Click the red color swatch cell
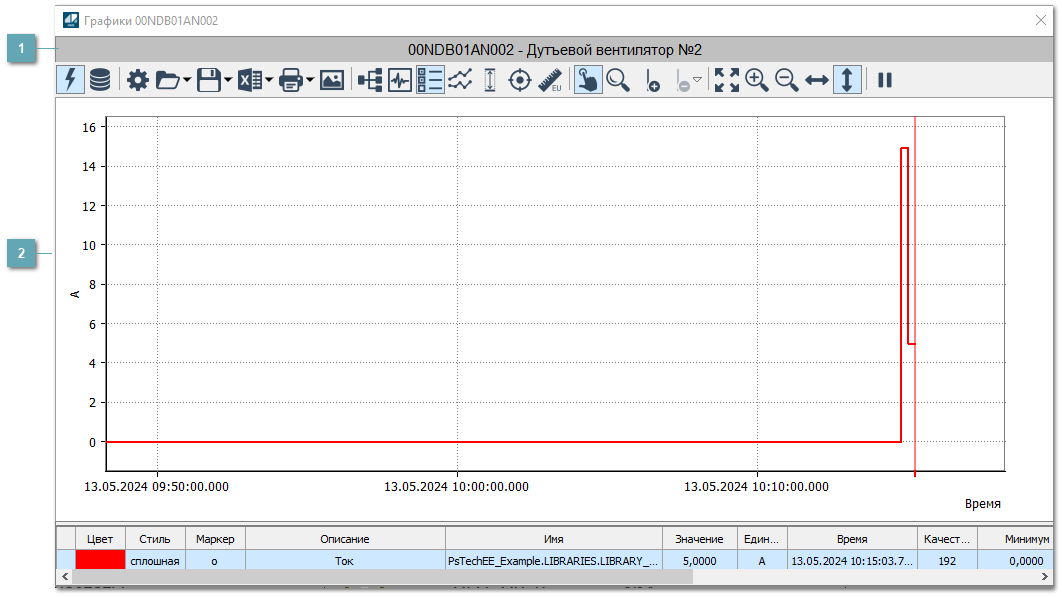This screenshot has width=1062, height=597. coord(101,561)
